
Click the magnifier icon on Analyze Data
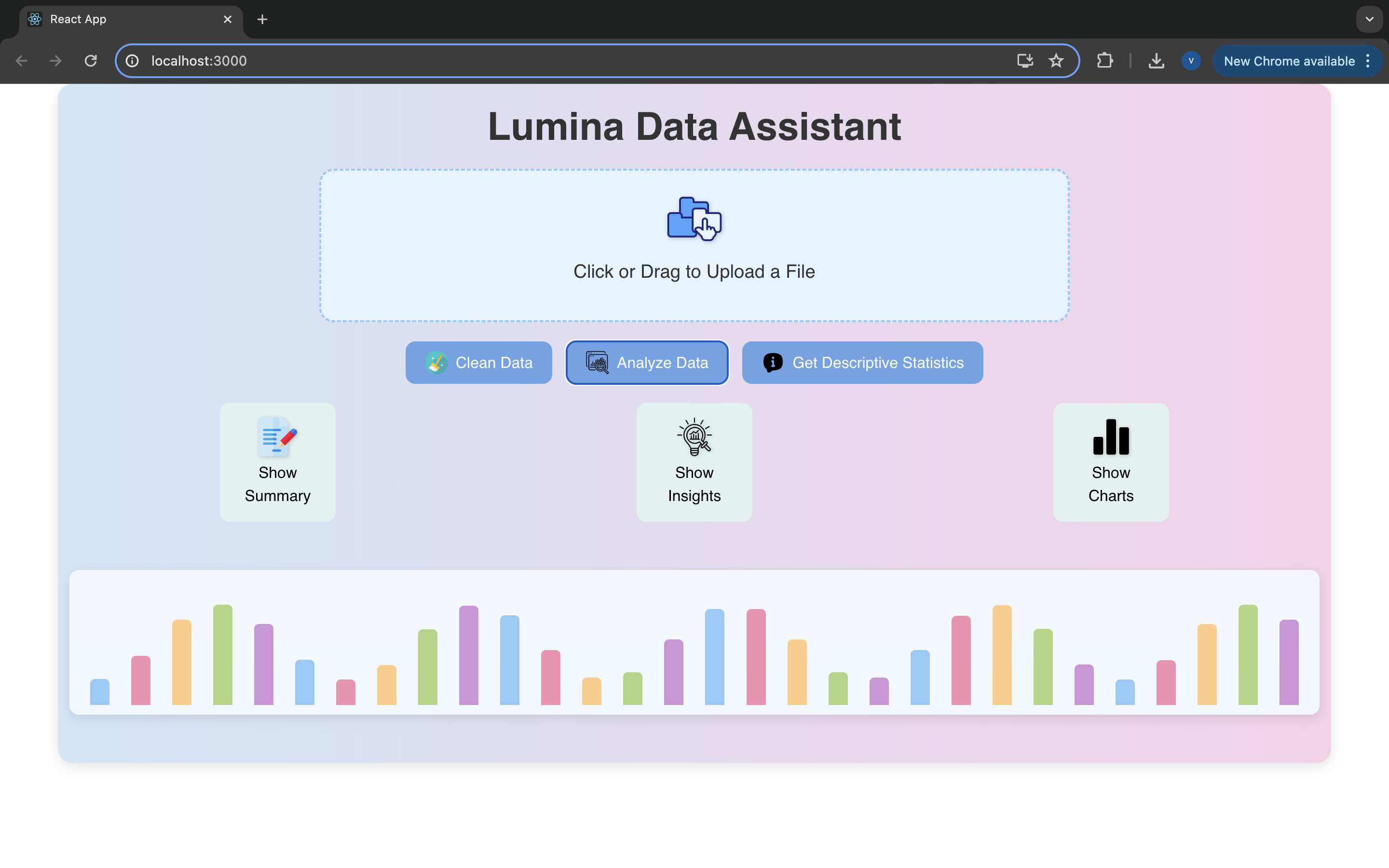(597, 363)
